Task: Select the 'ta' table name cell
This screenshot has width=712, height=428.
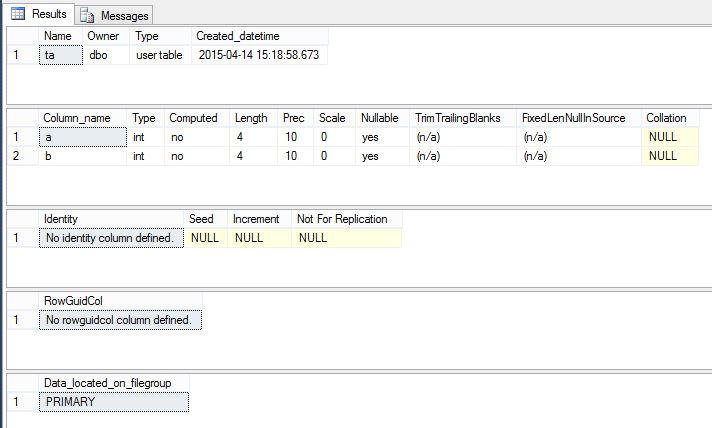Action: 61,55
